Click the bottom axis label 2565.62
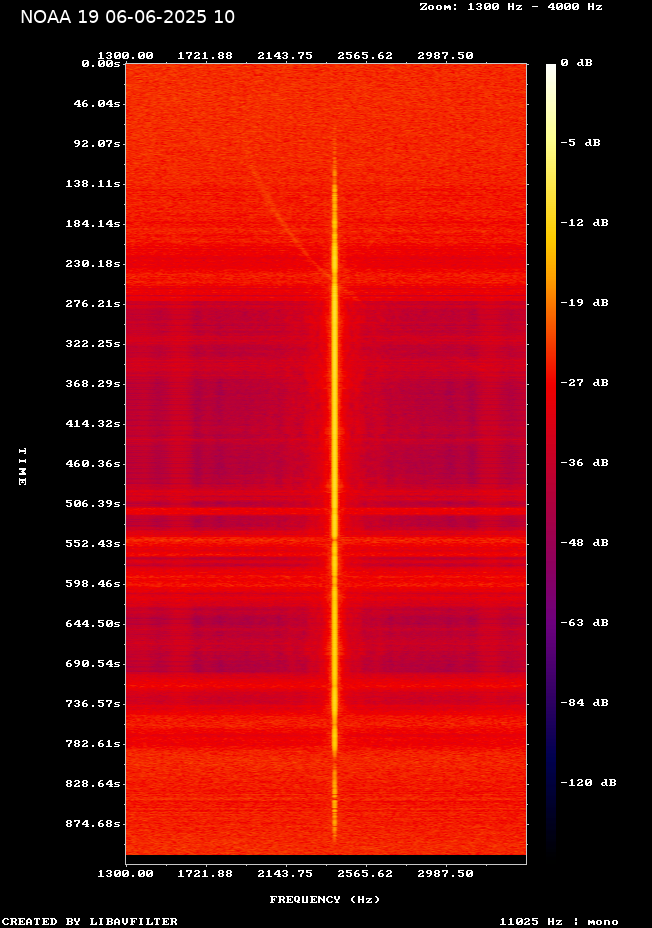 [364, 874]
